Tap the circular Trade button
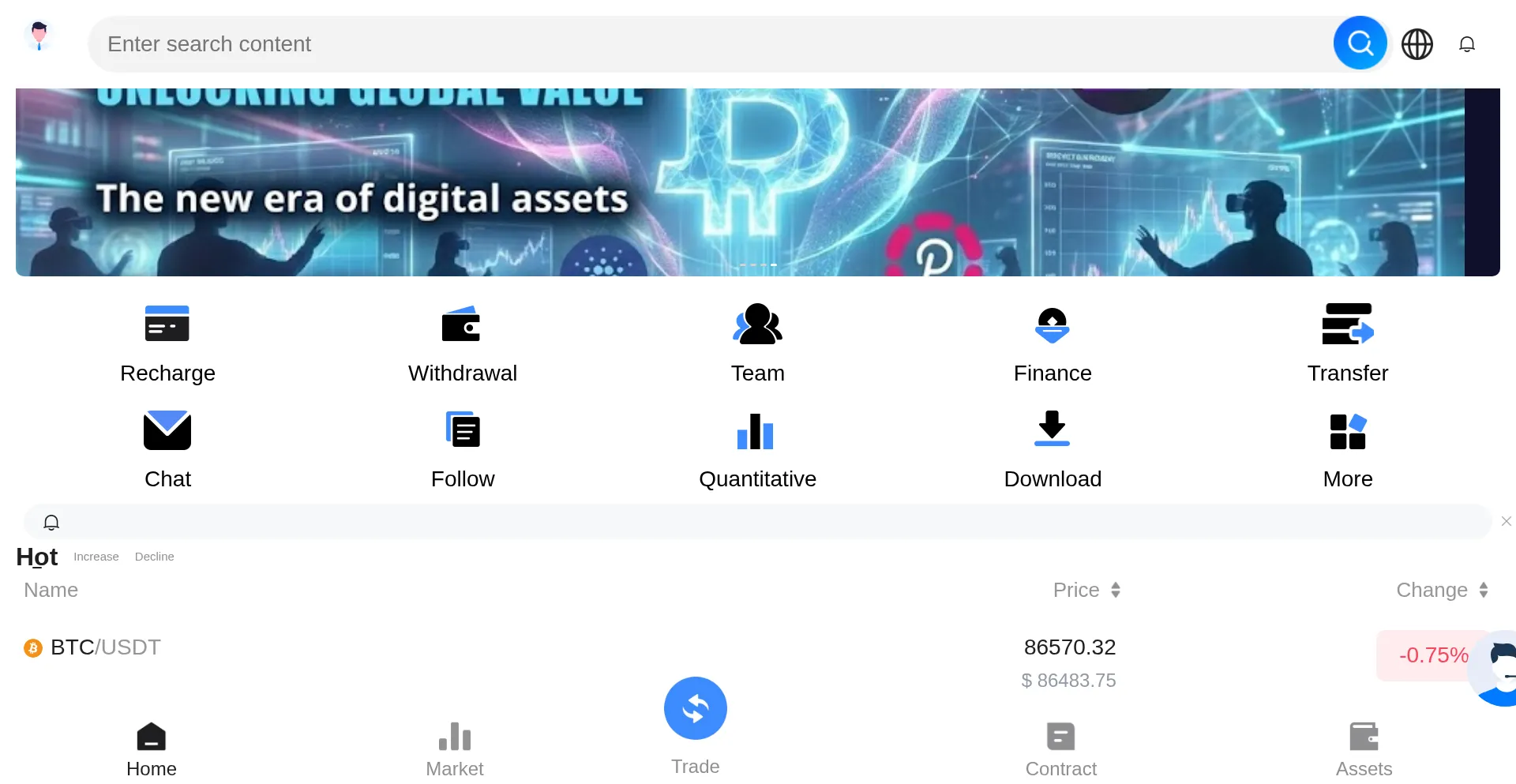The height and width of the screenshot is (784, 1516). (695, 708)
